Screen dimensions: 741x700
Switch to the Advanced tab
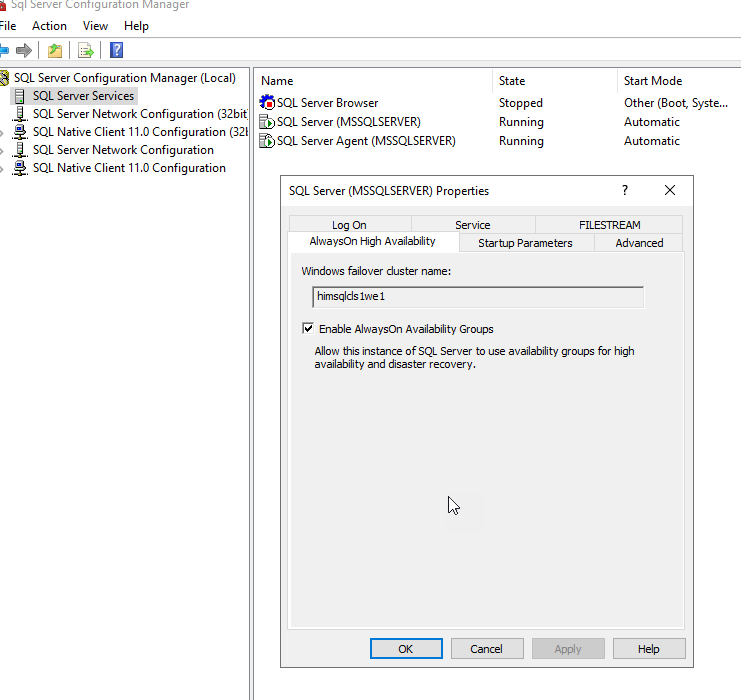pyautogui.click(x=639, y=243)
